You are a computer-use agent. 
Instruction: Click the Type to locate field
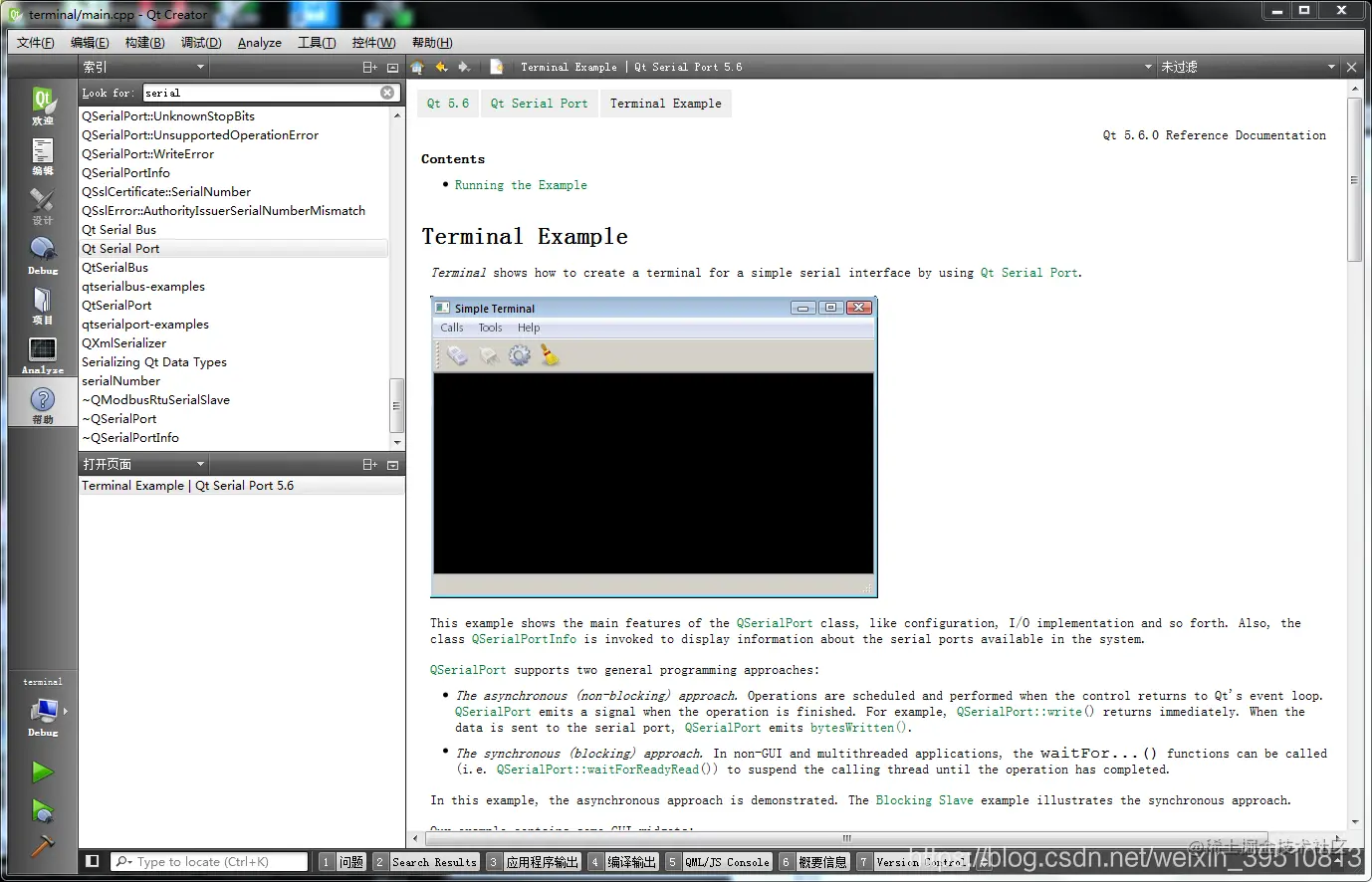209,862
